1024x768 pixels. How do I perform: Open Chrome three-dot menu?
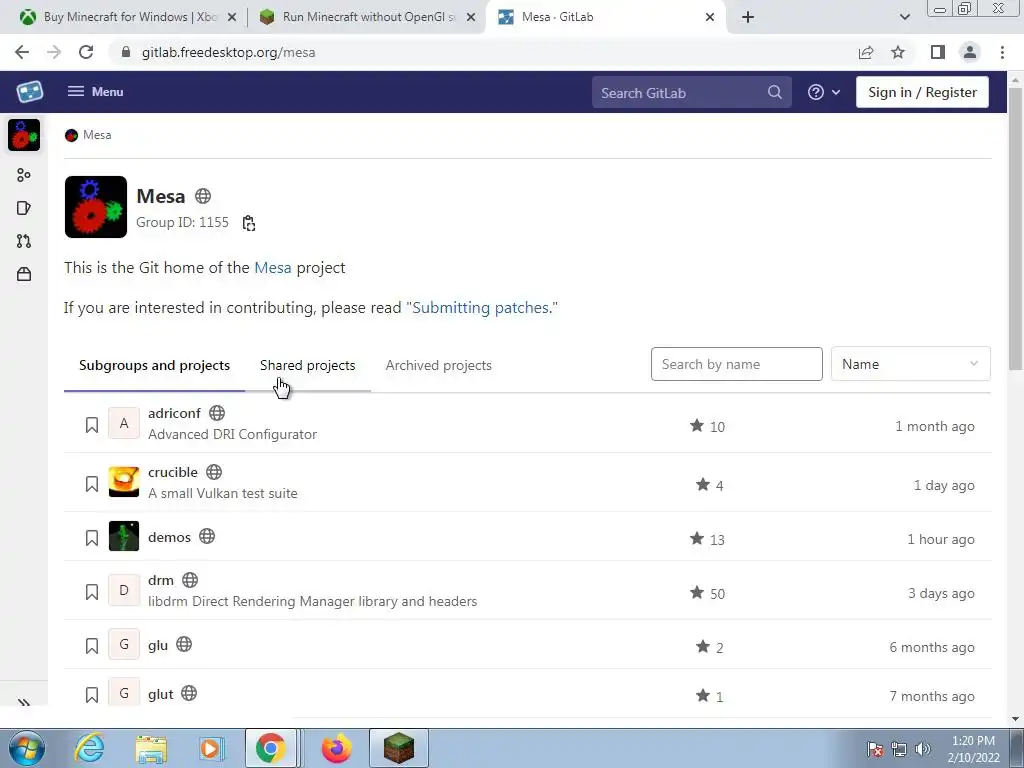pos(1002,52)
